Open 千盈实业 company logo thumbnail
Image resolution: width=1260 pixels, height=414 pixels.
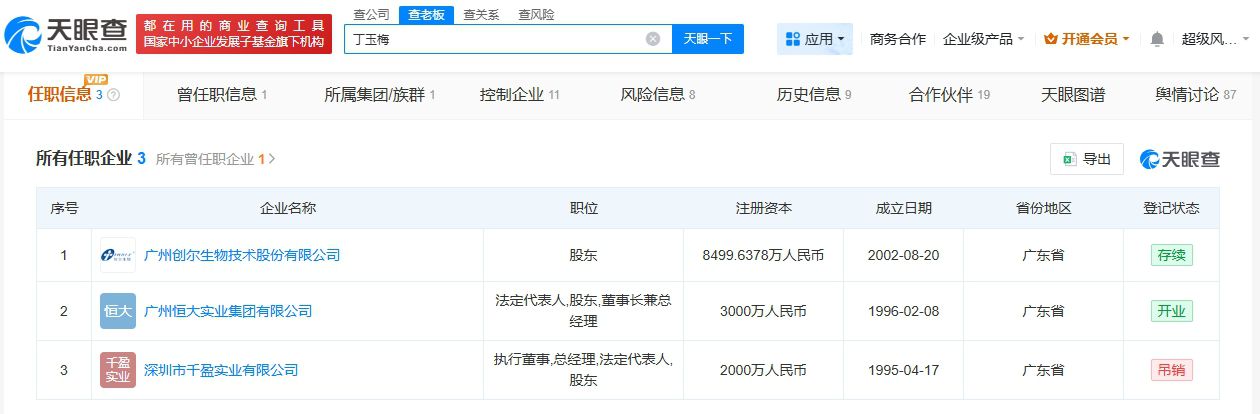(118, 369)
